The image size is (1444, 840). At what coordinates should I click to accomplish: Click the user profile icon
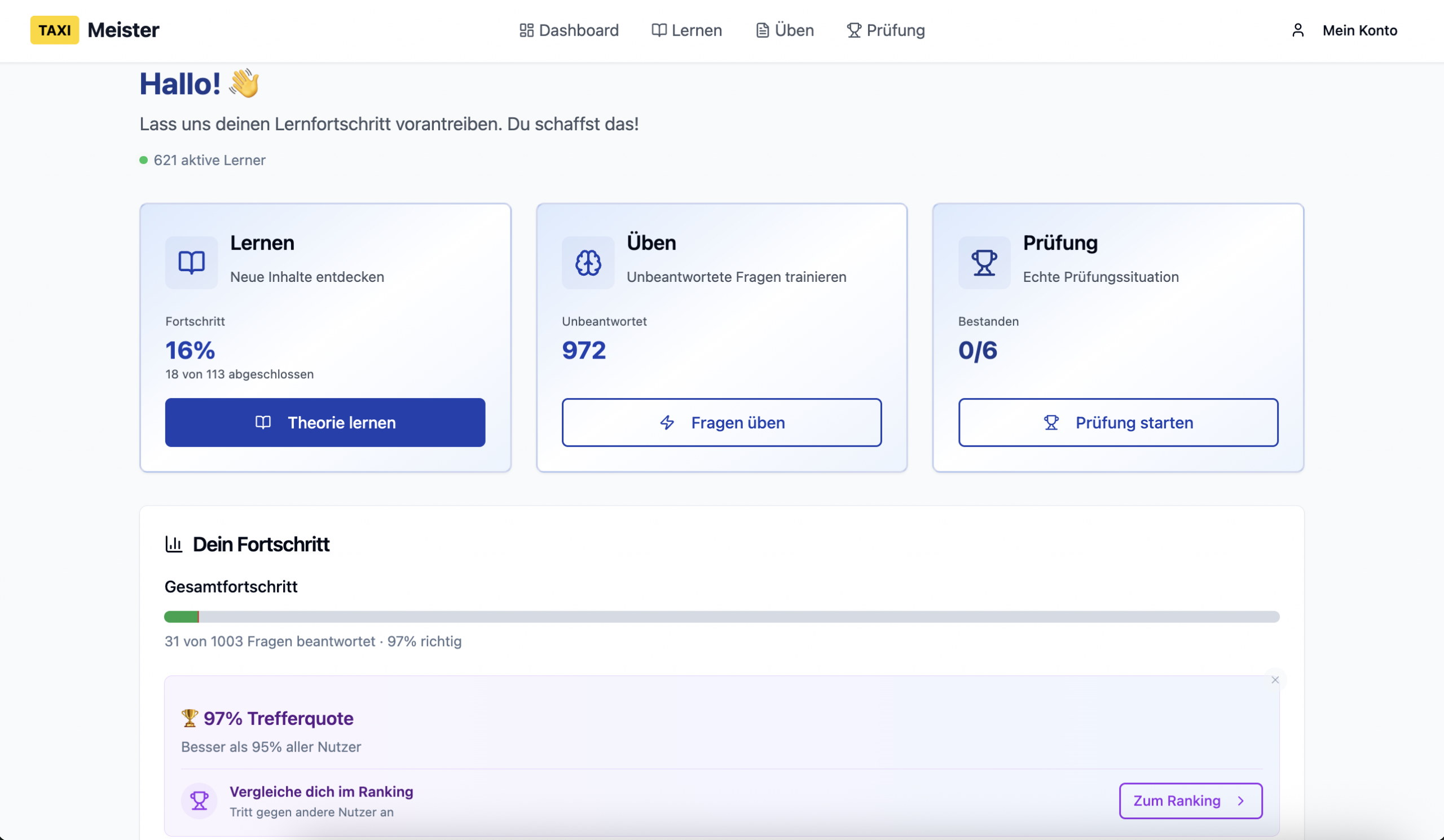(1298, 30)
